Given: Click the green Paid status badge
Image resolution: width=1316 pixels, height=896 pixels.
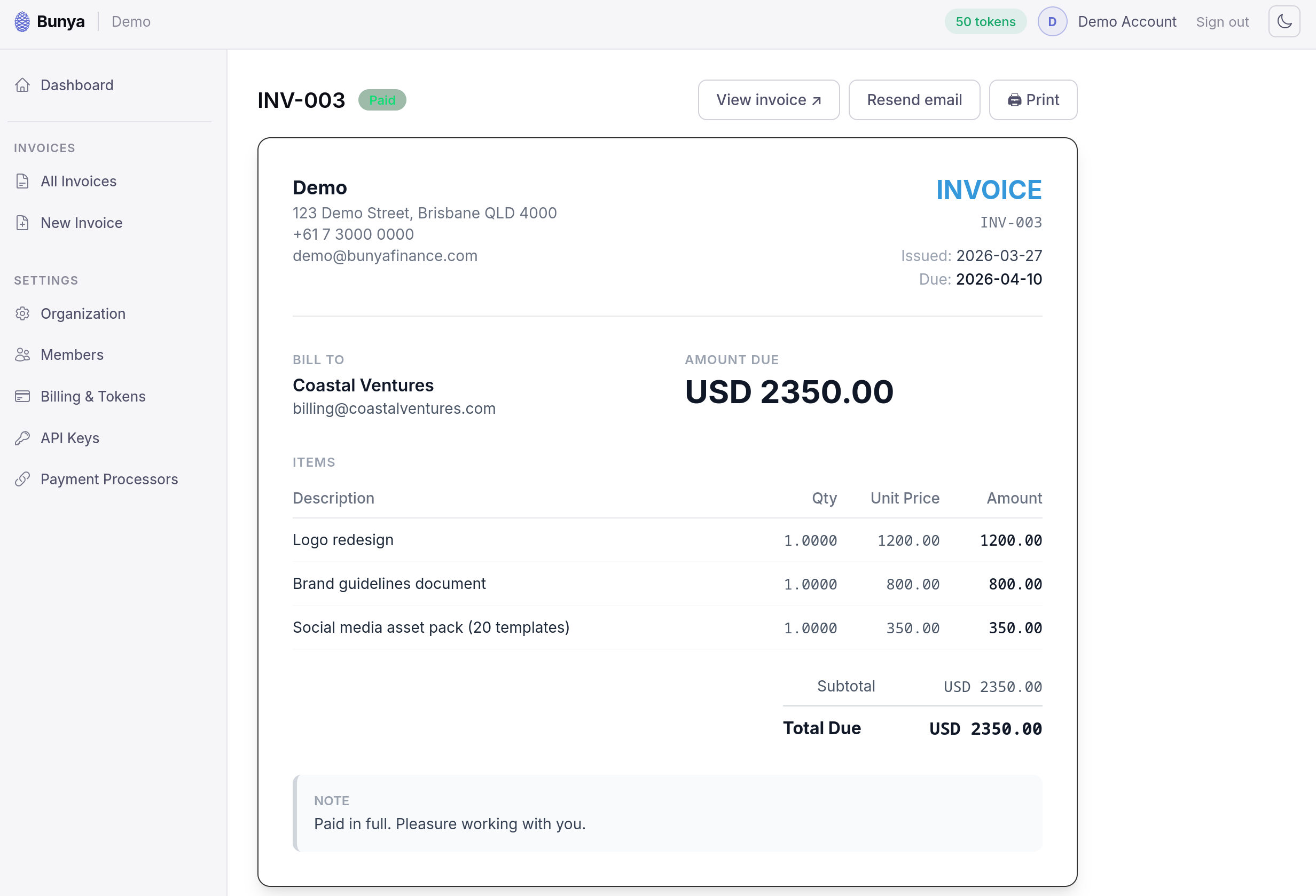Looking at the screenshot, I should (x=382, y=100).
